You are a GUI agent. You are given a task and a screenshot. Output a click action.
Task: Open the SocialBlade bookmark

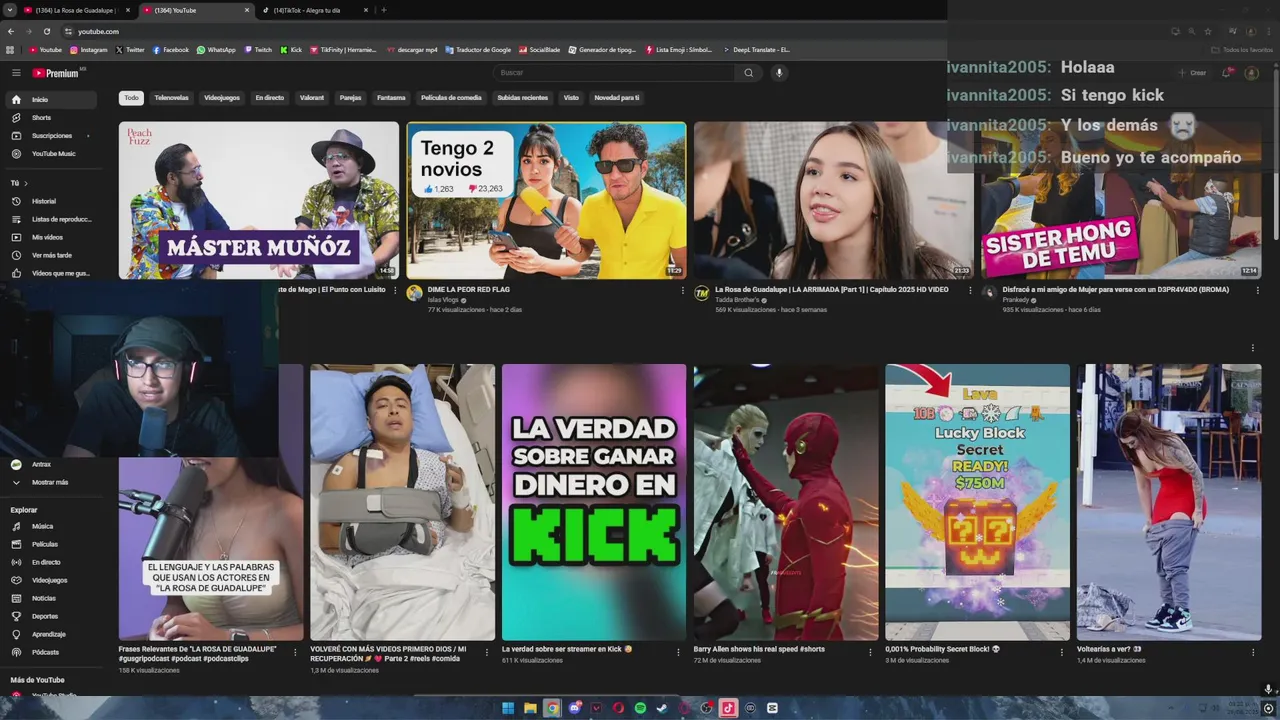pos(540,50)
